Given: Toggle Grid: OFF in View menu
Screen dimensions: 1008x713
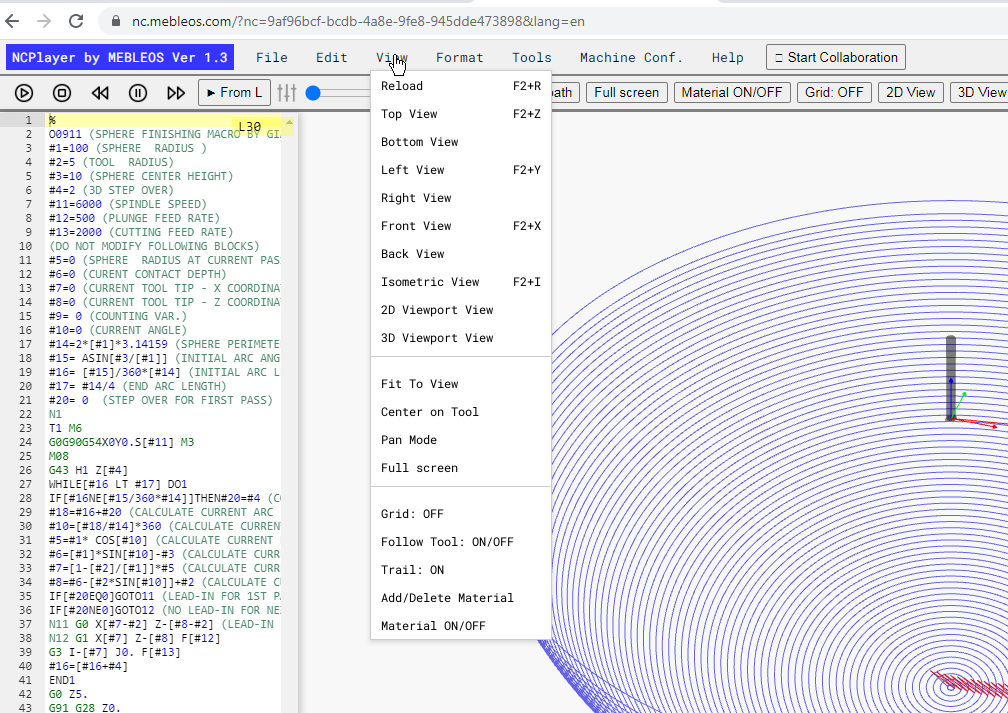Looking at the screenshot, I should tap(461, 514).
